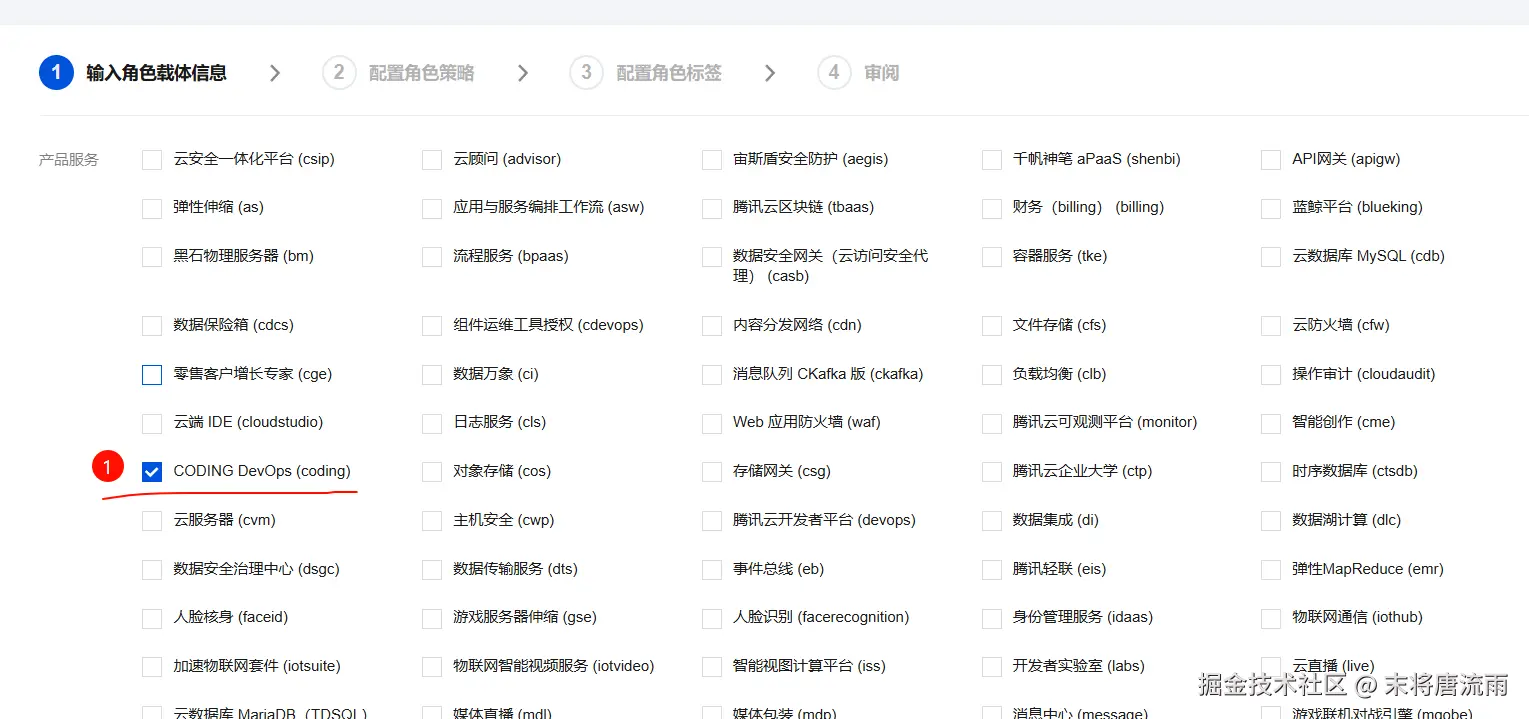The image size is (1529, 719).
Task: Tick 数据保险箱 (cdcs) checkbox
Action: pos(152,326)
